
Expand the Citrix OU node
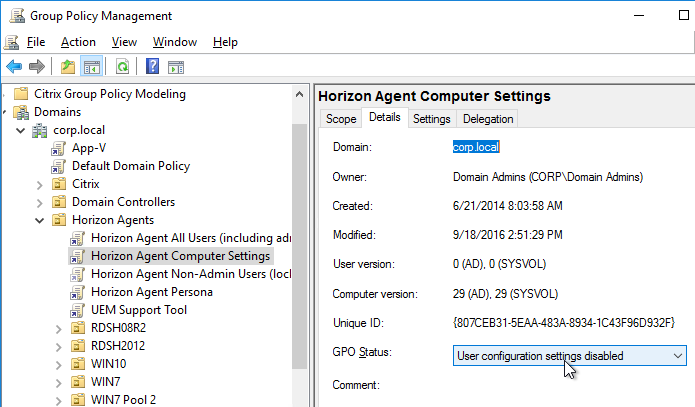point(39,184)
